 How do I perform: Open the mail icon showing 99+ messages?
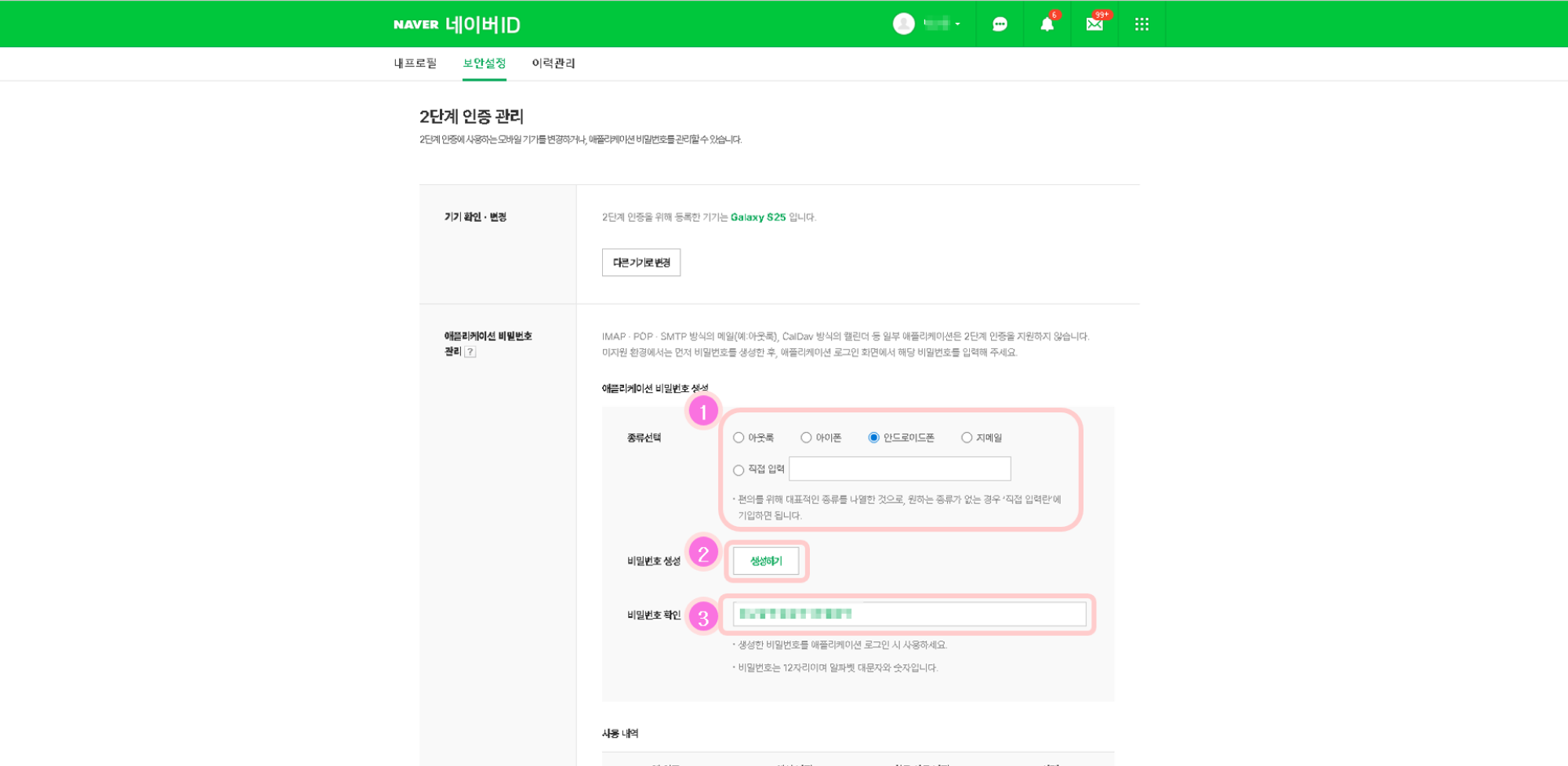pos(1094,24)
